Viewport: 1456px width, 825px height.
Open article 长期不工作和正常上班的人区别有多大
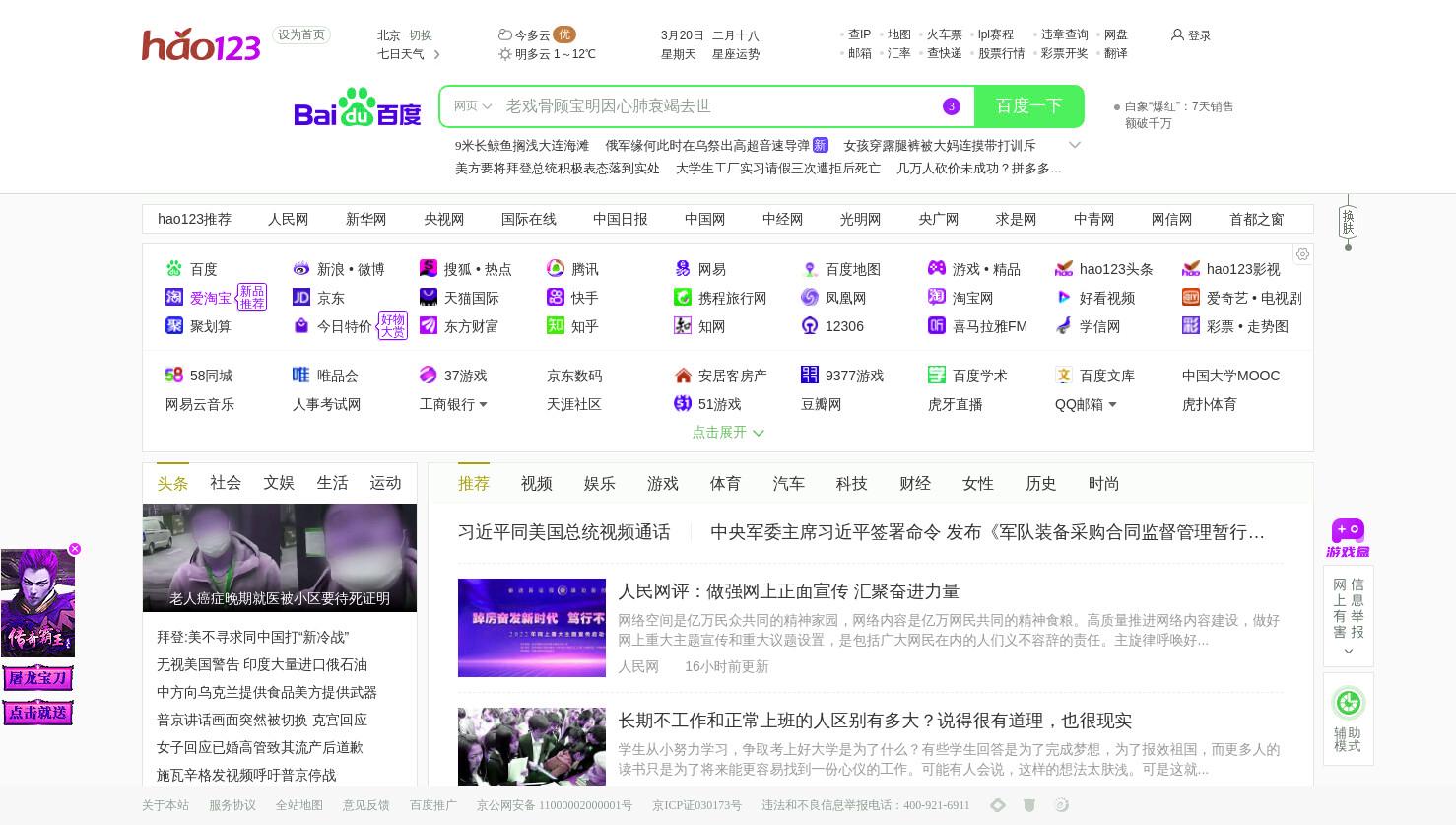[x=875, y=721]
